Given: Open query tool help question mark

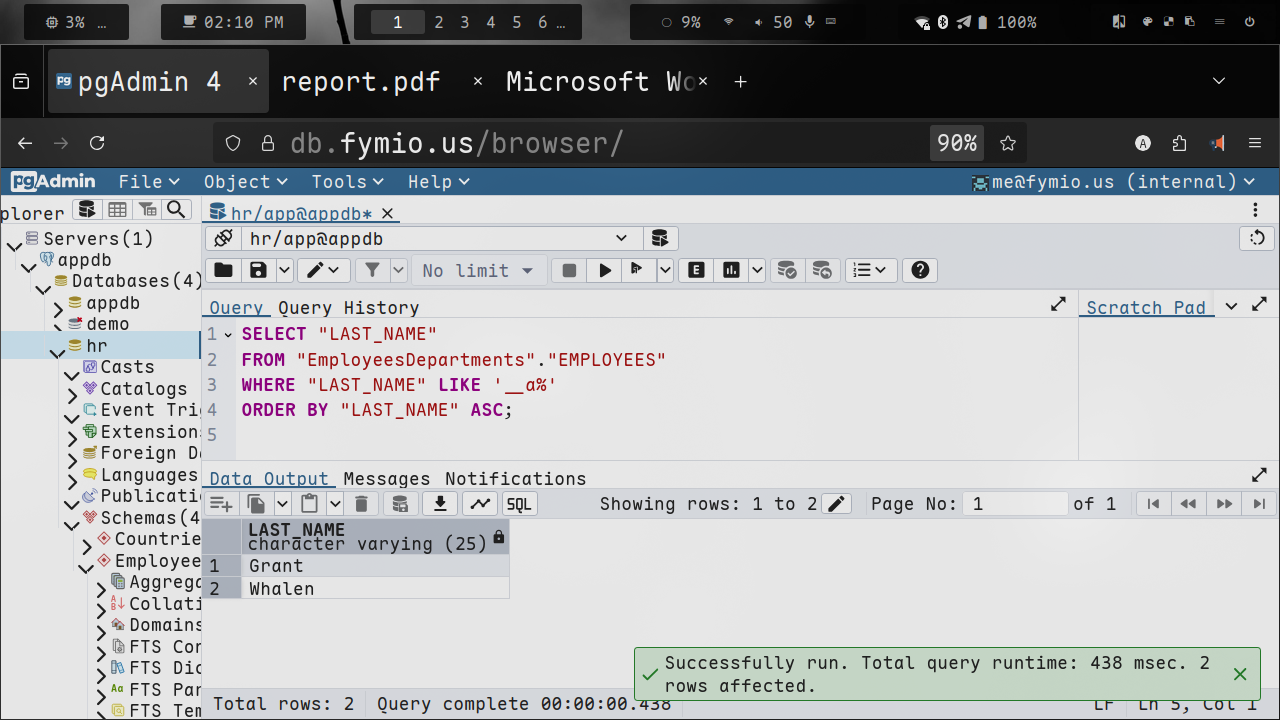Looking at the screenshot, I should click(x=920, y=270).
